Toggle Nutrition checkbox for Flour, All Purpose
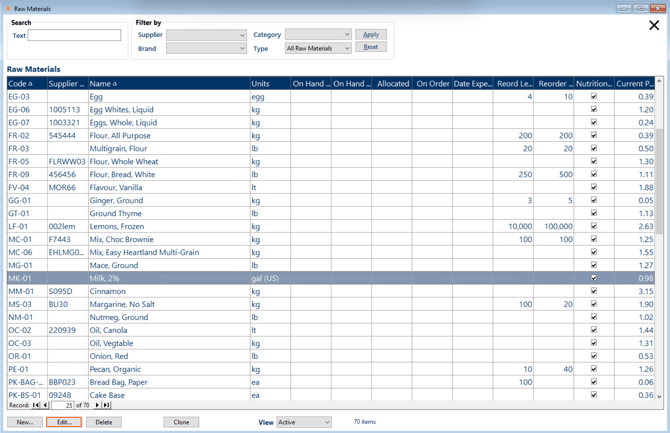 coord(594,135)
